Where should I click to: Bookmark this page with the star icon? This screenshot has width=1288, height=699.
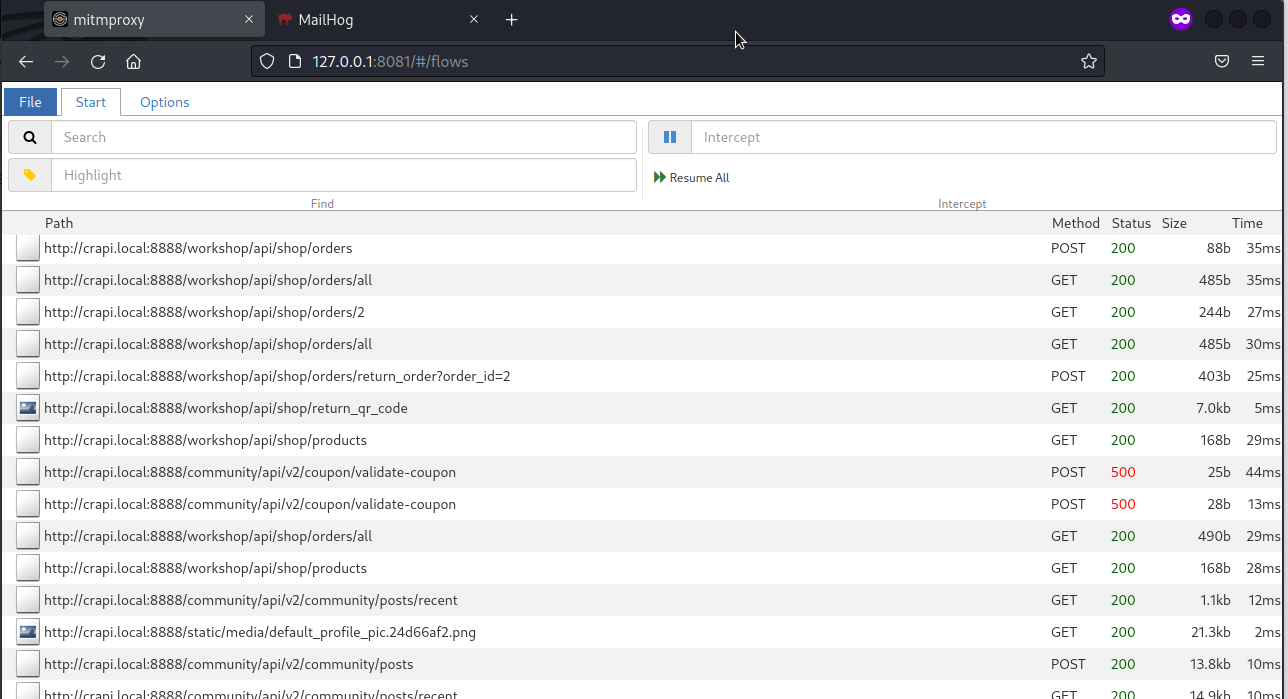tap(1089, 62)
